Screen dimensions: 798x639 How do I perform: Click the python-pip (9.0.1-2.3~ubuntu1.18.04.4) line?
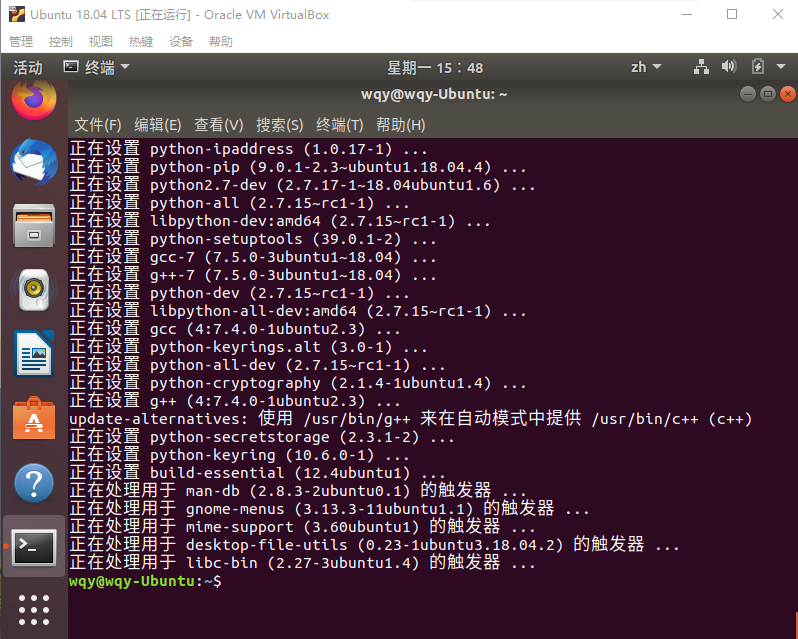[x=298, y=167]
